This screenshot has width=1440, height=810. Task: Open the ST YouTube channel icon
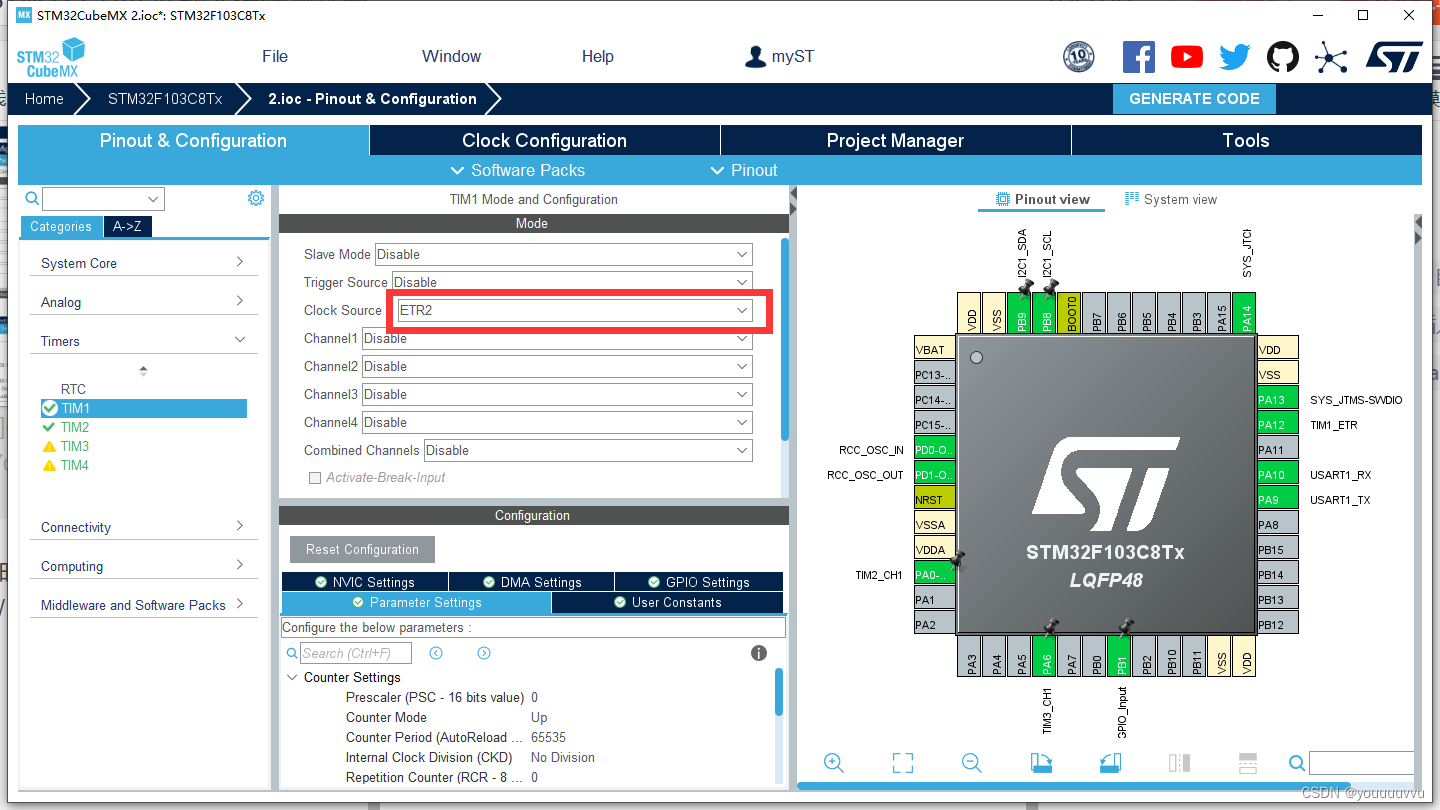click(1187, 57)
